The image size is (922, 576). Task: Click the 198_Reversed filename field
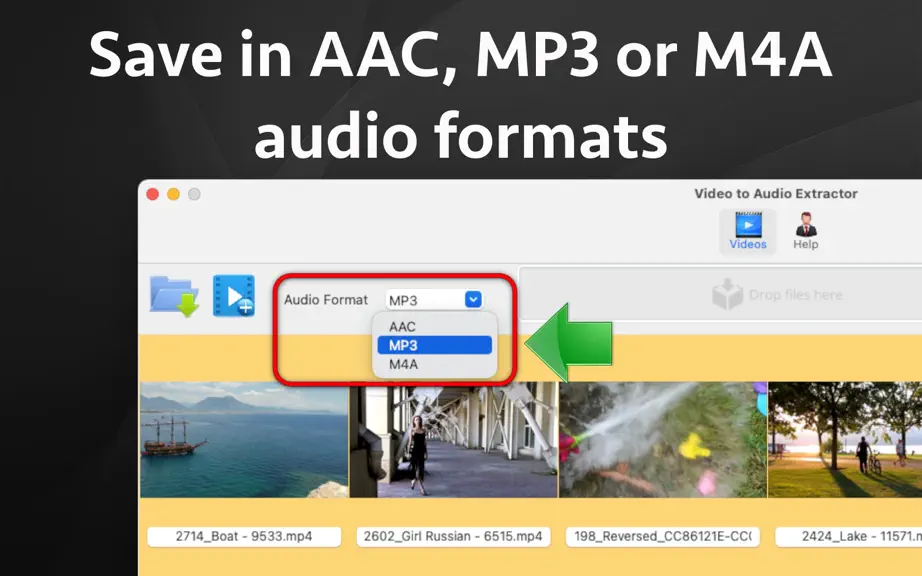(663, 536)
